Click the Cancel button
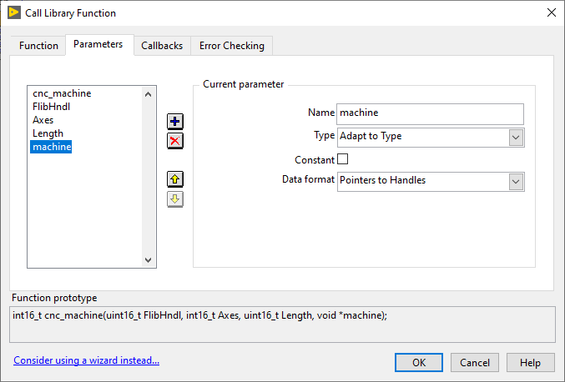Viewport: 565px width, 382px height. (x=475, y=362)
